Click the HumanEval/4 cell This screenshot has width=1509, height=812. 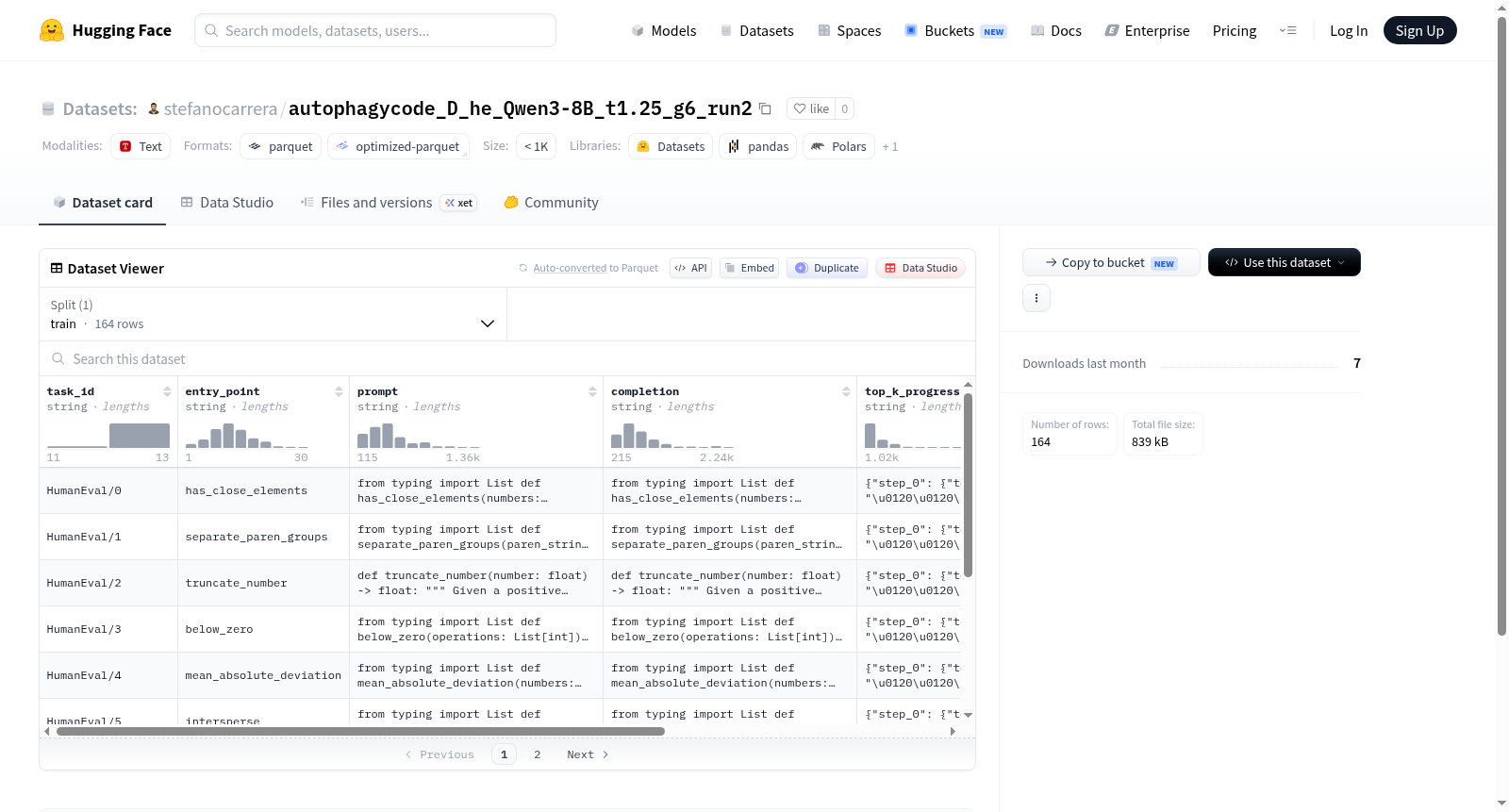point(108,675)
